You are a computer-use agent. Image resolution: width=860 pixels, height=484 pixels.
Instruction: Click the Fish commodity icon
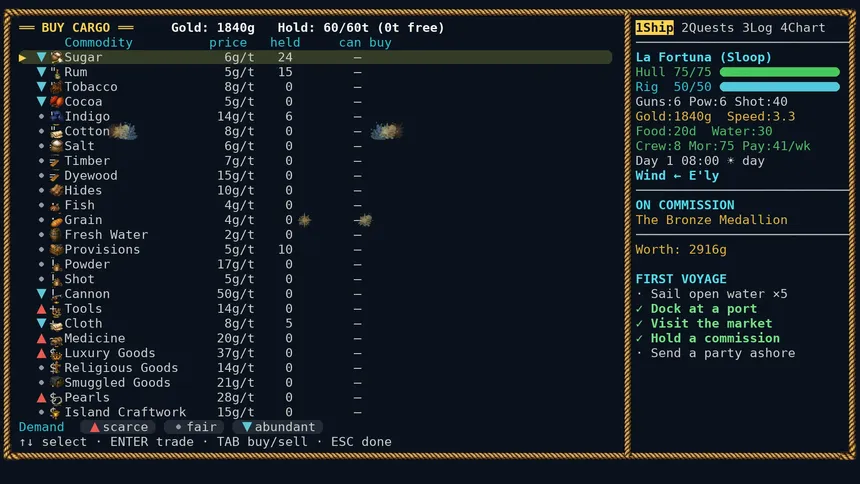click(56, 205)
